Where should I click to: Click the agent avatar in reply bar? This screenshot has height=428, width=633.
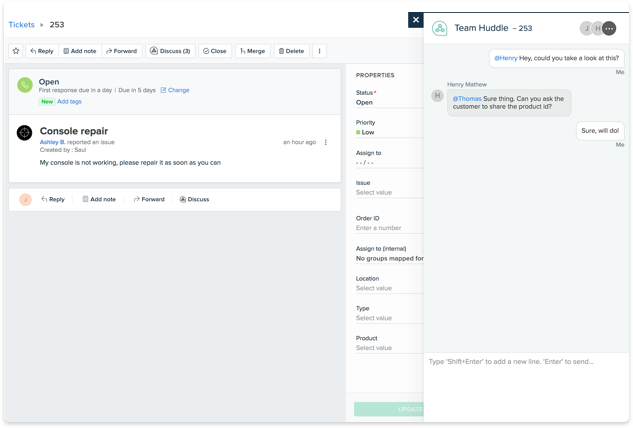(x=25, y=199)
